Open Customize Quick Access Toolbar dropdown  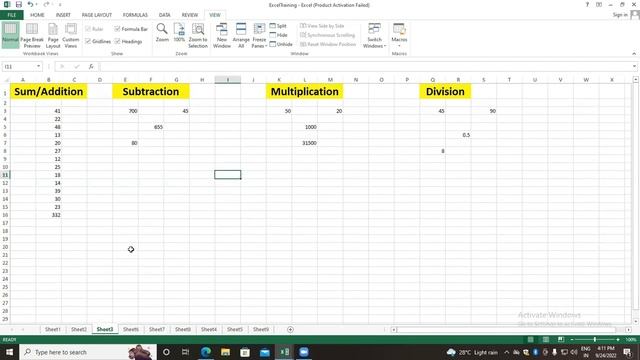tap(60, 4)
